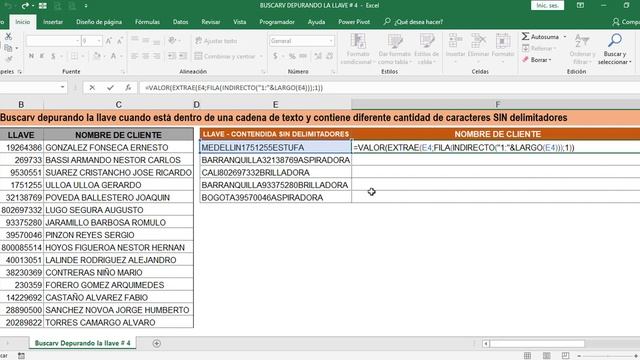This screenshot has width=640, height=360.
Task: Toggle bold N formatting
Action: (x=31, y=56)
